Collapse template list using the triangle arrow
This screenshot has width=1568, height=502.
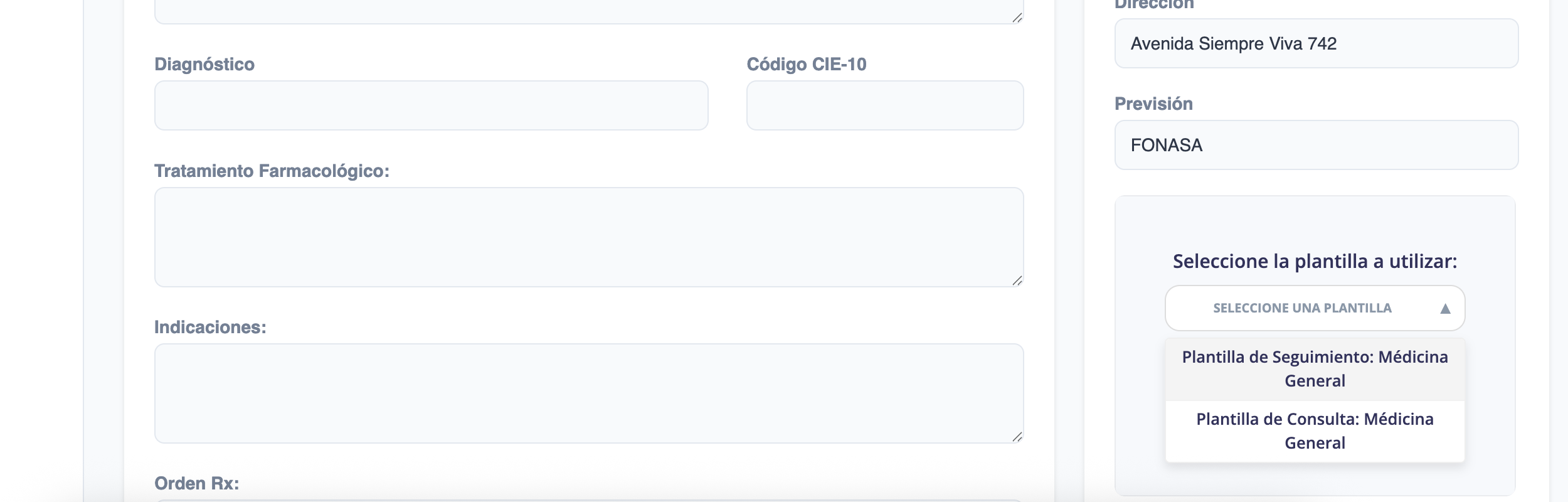coord(1446,308)
